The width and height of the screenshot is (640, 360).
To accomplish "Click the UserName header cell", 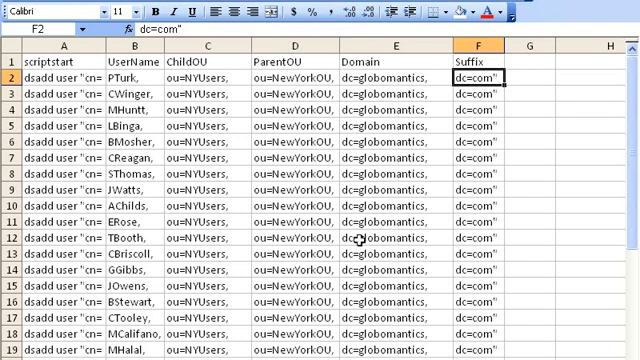I will pyautogui.click(x=135, y=62).
